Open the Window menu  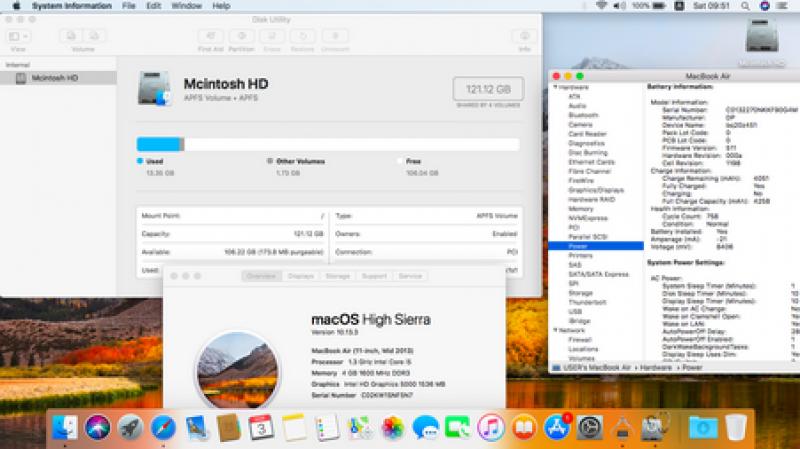[x=186, y=6]
